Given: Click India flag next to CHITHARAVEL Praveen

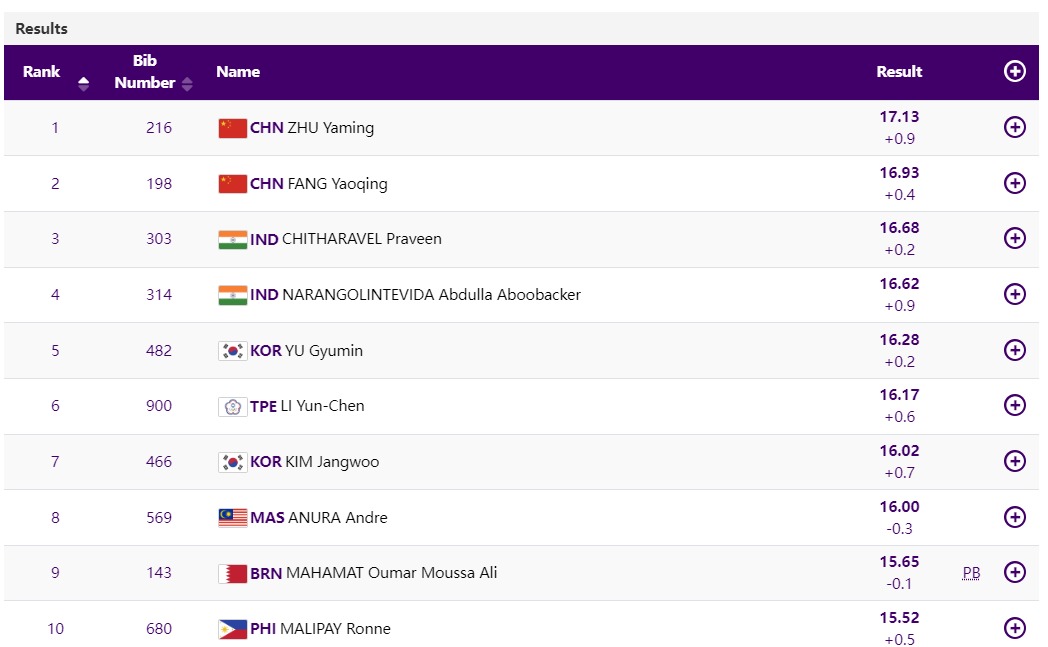Looking at the screenshot, I should click(232, 239).
